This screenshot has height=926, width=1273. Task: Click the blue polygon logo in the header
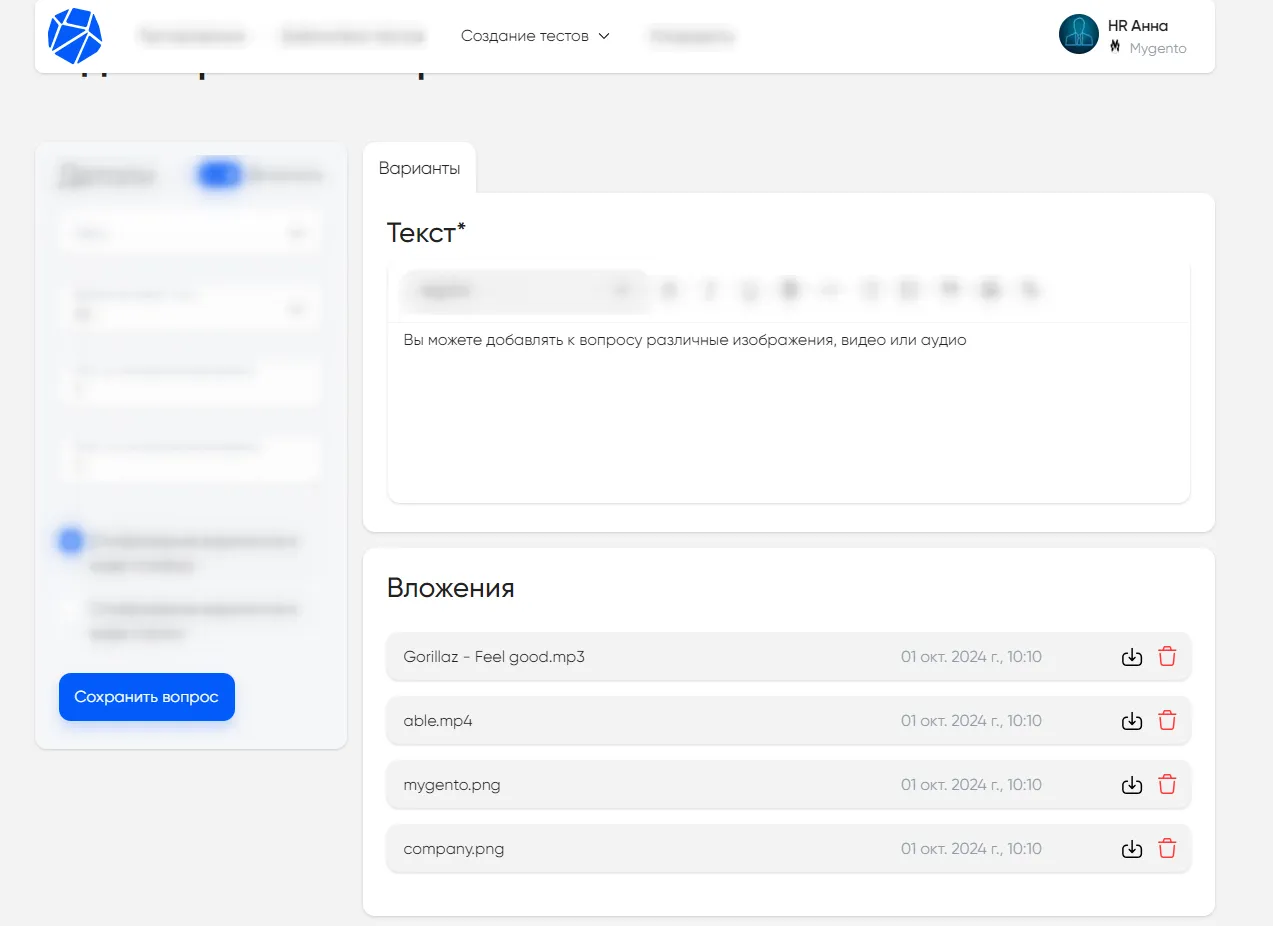[x=75, y=35]
